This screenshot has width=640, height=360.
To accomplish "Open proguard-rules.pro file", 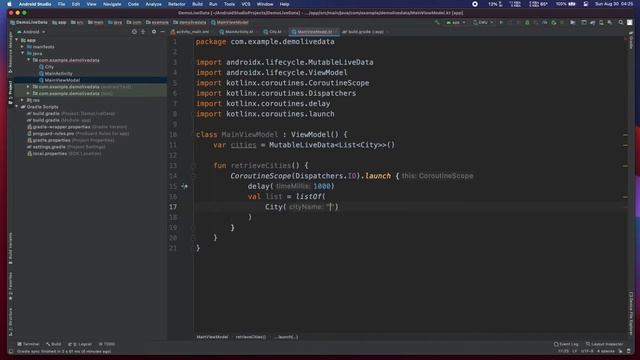I will click(x=78, y=133).
